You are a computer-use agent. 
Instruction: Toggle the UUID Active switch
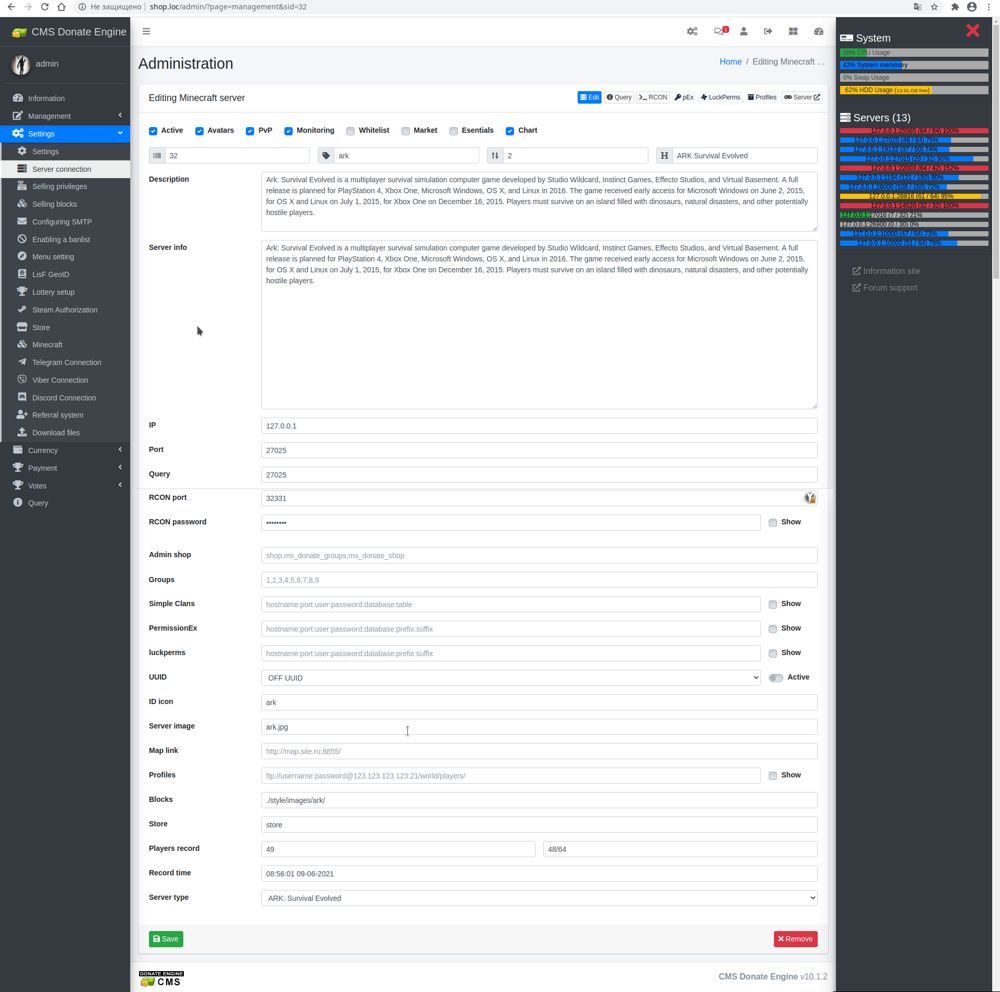(x=776, y=678)
